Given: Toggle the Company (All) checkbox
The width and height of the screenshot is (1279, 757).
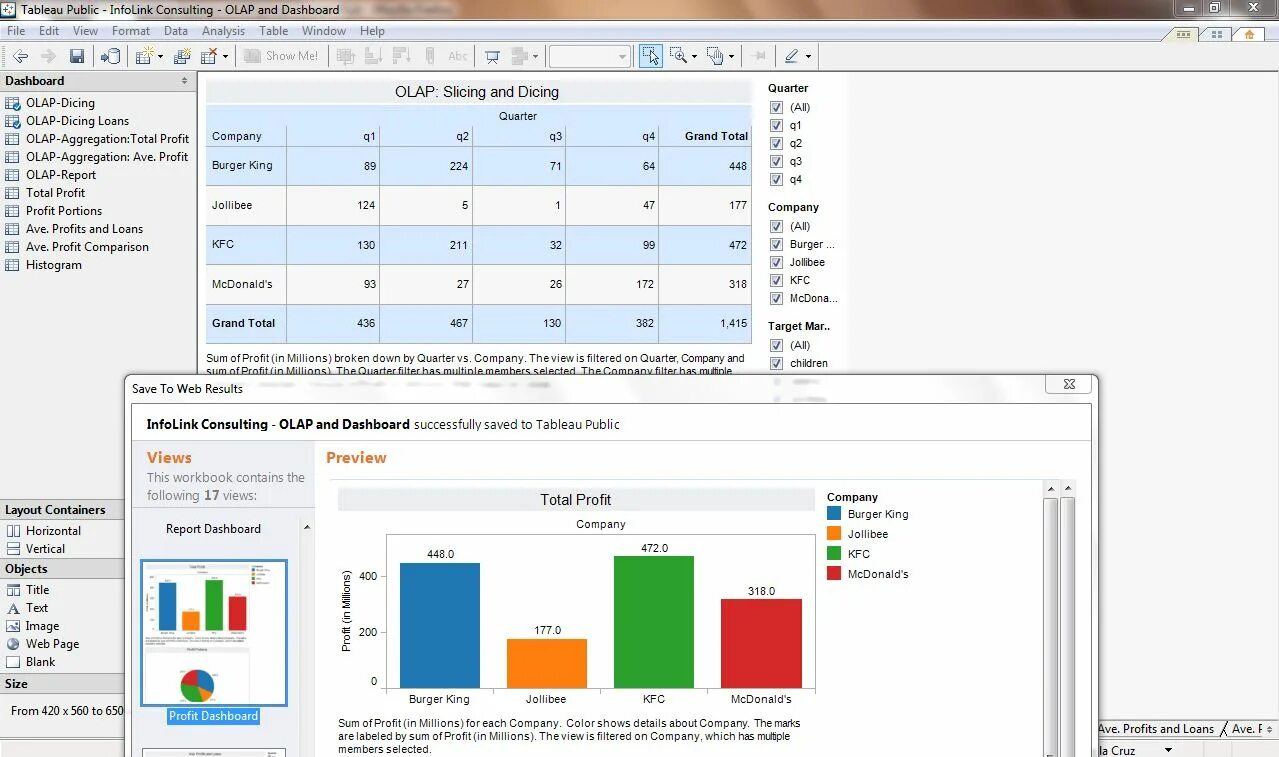Looking at the screenshot, I should [x=776, y=226].
